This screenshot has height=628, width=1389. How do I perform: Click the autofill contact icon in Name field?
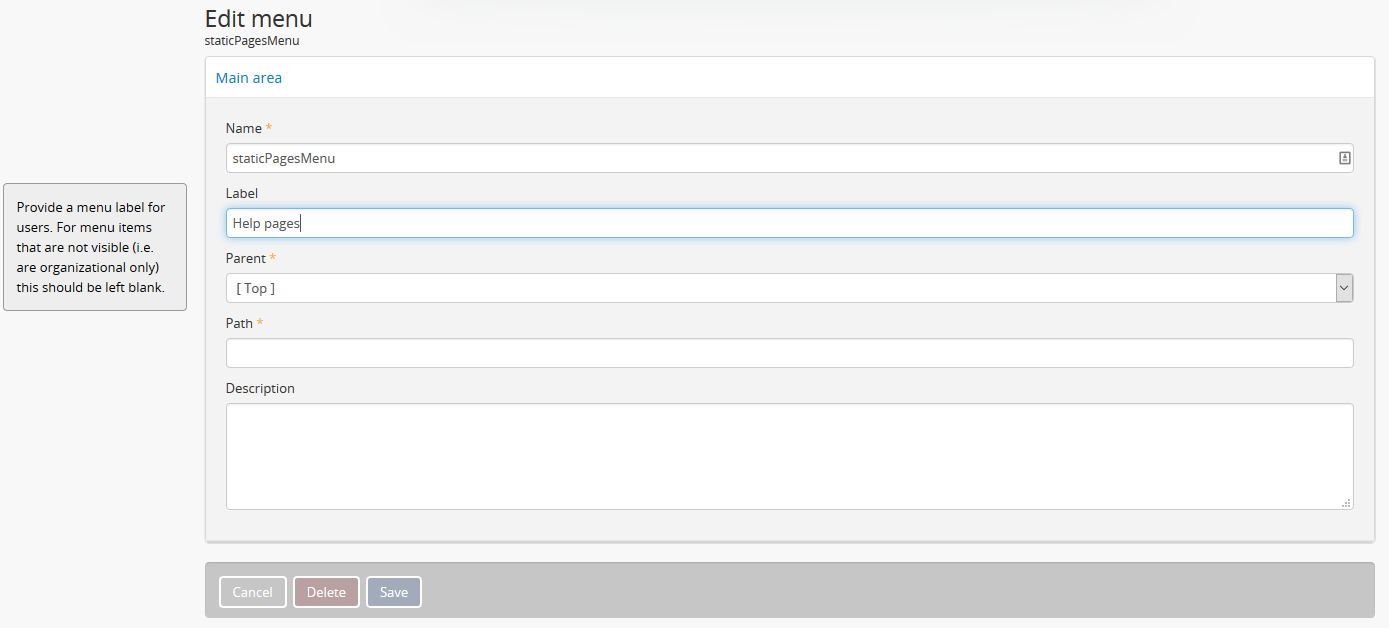[1344, 158]
